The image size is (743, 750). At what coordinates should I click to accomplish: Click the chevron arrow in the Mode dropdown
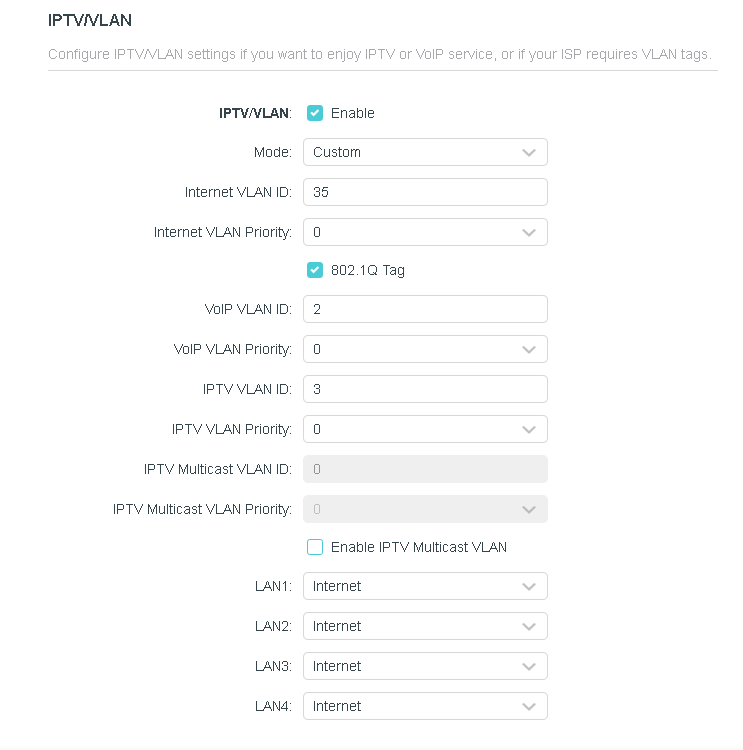[529, 152]
